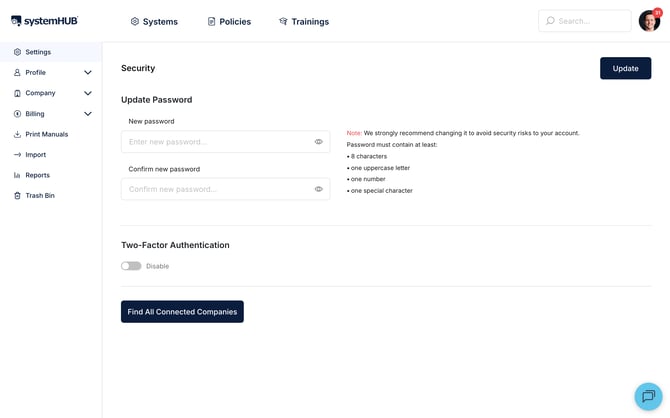Click the Trainings graduation cap icon
This screenshot has height=418, width=670.
tap(283, 21)
